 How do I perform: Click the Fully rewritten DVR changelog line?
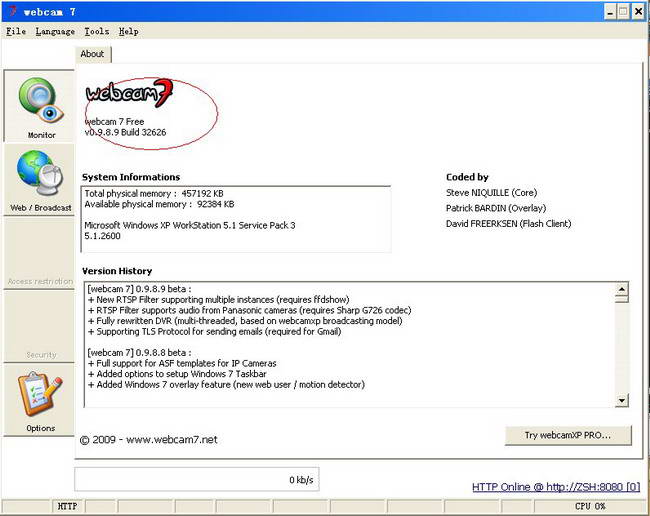point(245,321)
